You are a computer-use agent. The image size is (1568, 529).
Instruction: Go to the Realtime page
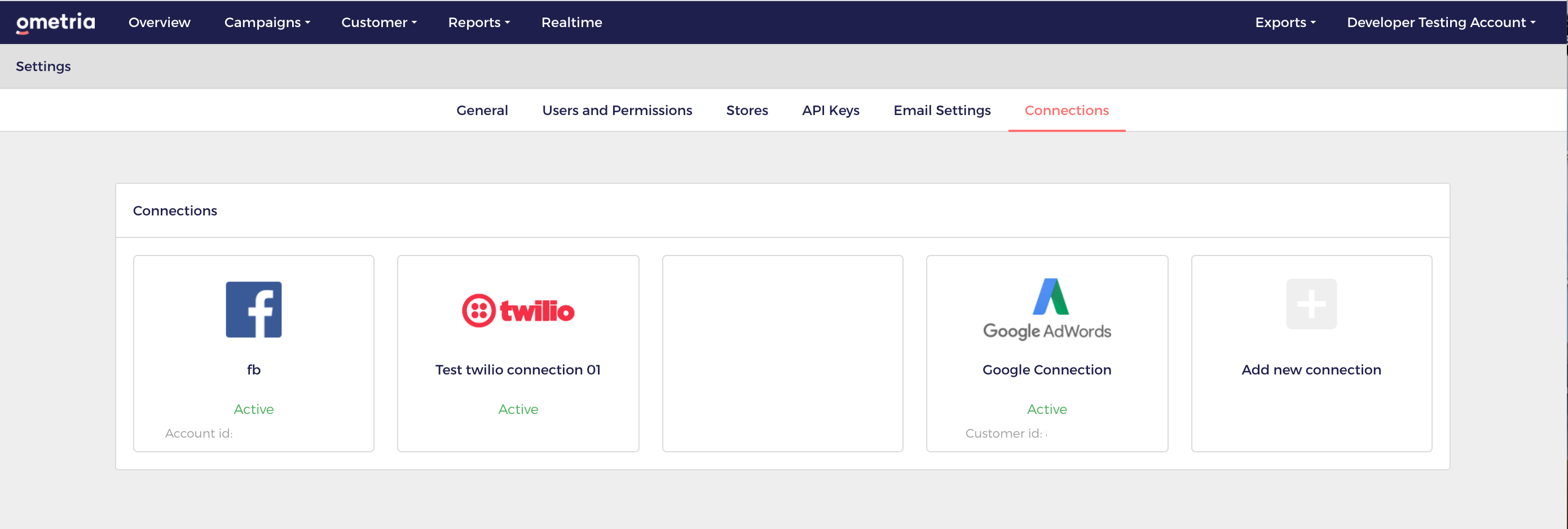pos(571,23)
